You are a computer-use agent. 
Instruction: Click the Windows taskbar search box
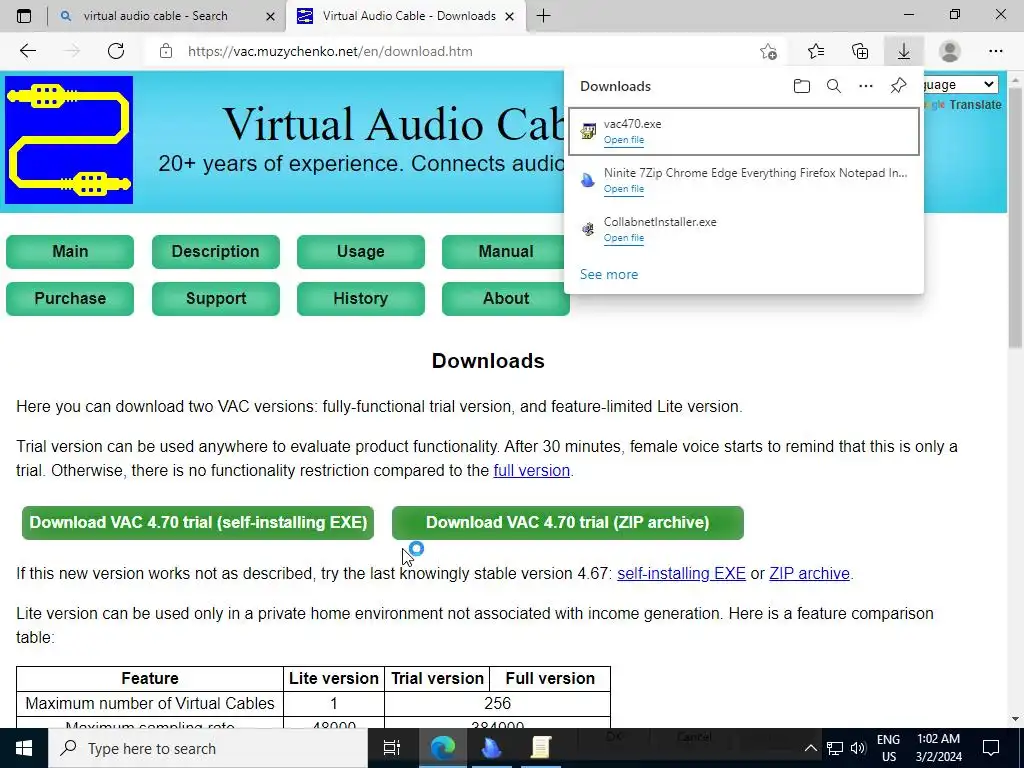click(x=208, y=748)
